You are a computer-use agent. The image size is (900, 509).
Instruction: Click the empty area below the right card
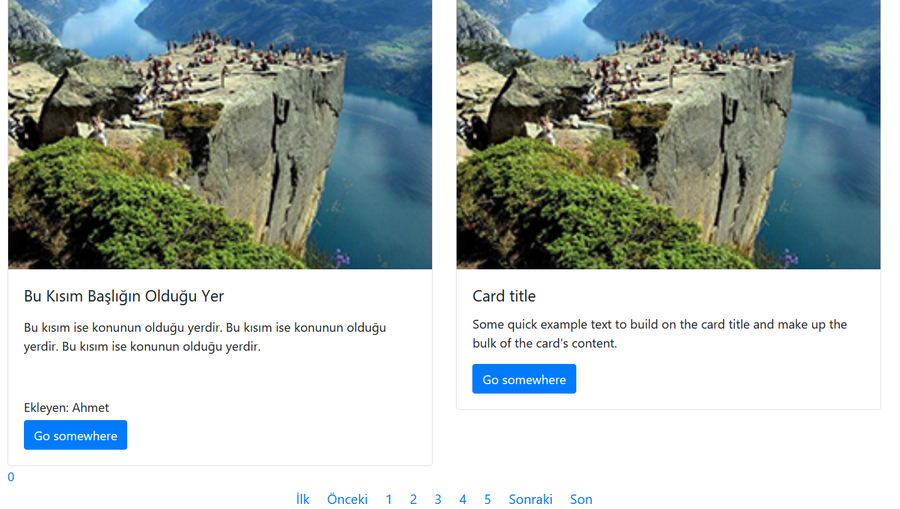(668, 445)
